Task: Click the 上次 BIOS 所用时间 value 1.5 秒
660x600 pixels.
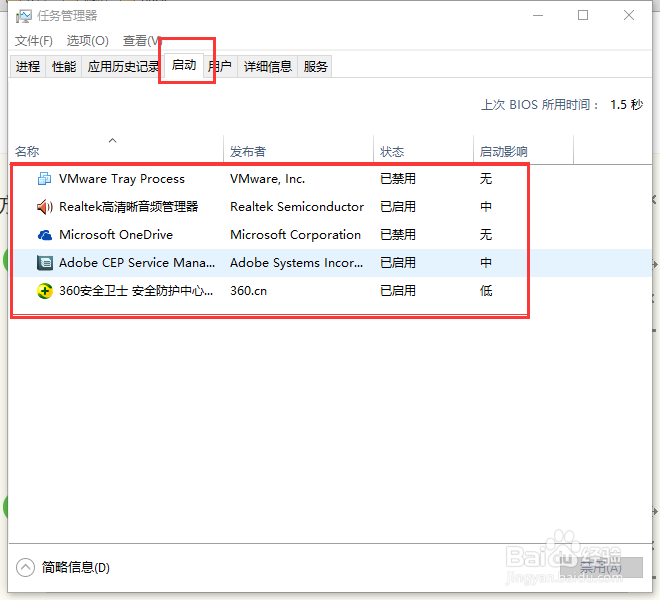Action: pyautogui.click(x=626, y=104)
